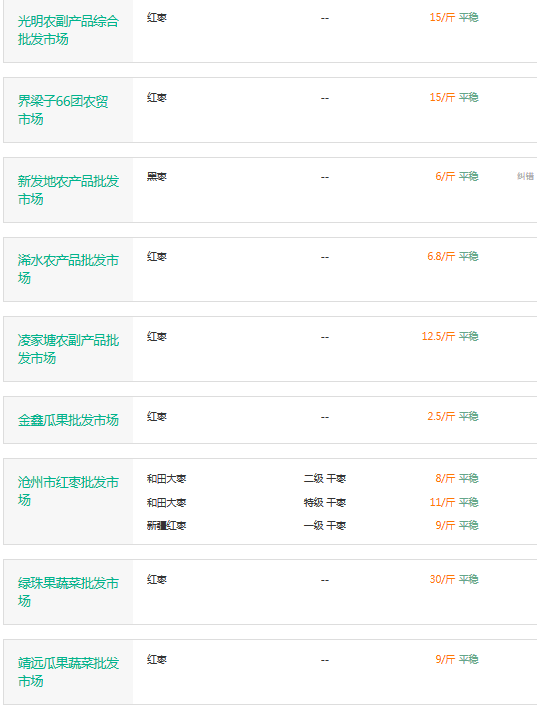Open 界梁子66团农贸市场 market link
Image resolution: width=537 pixels, height=713 pixels.
tap(63, 110)
